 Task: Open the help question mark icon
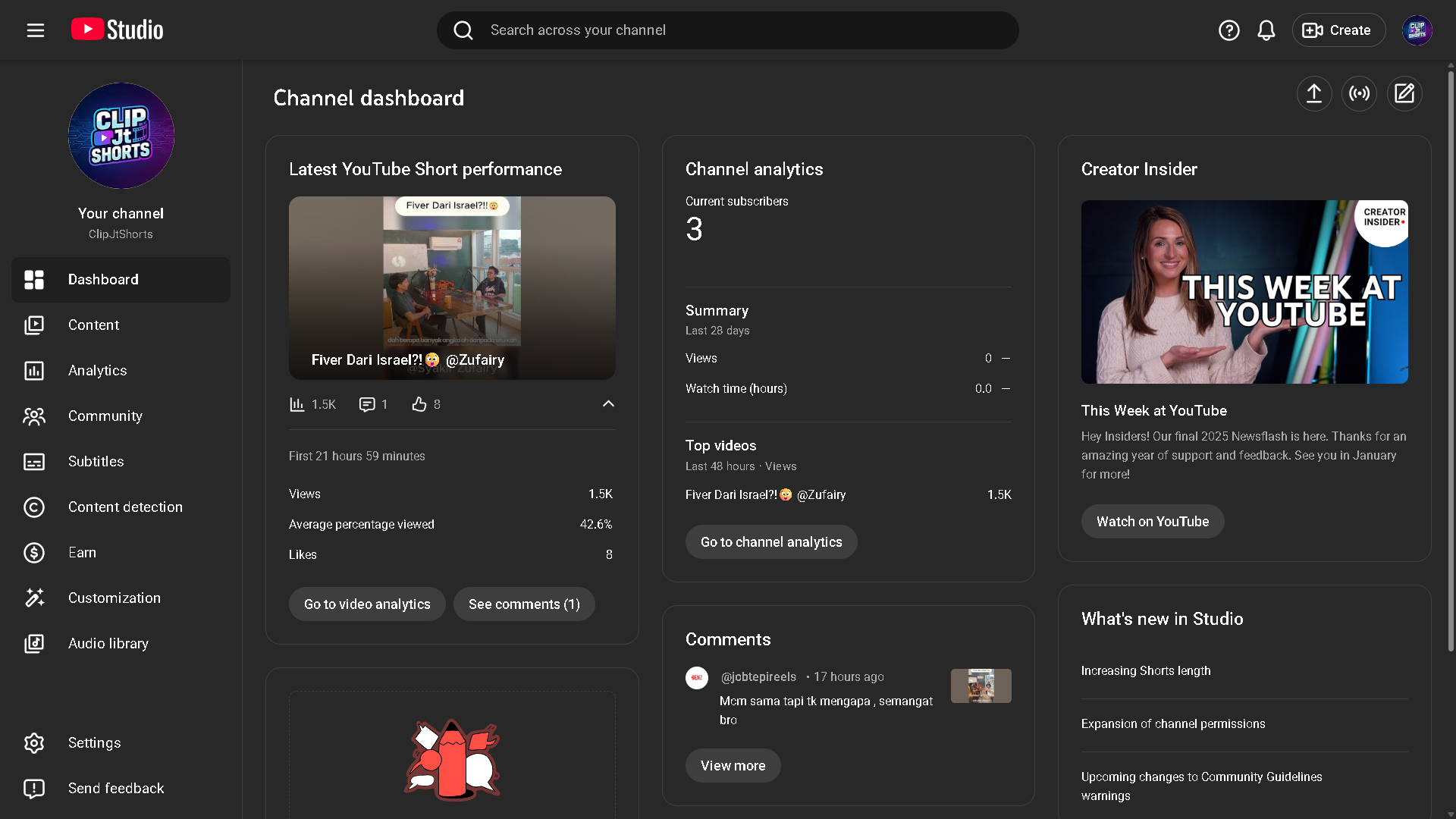click(x=1228, y=30)
